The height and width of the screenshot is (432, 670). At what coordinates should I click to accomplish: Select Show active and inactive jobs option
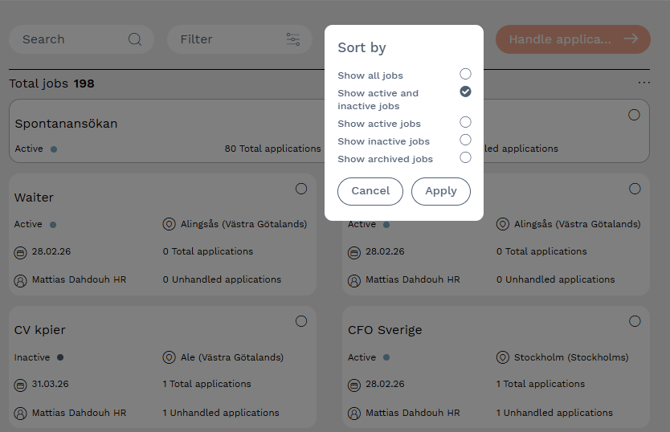(x=465, y=91)
